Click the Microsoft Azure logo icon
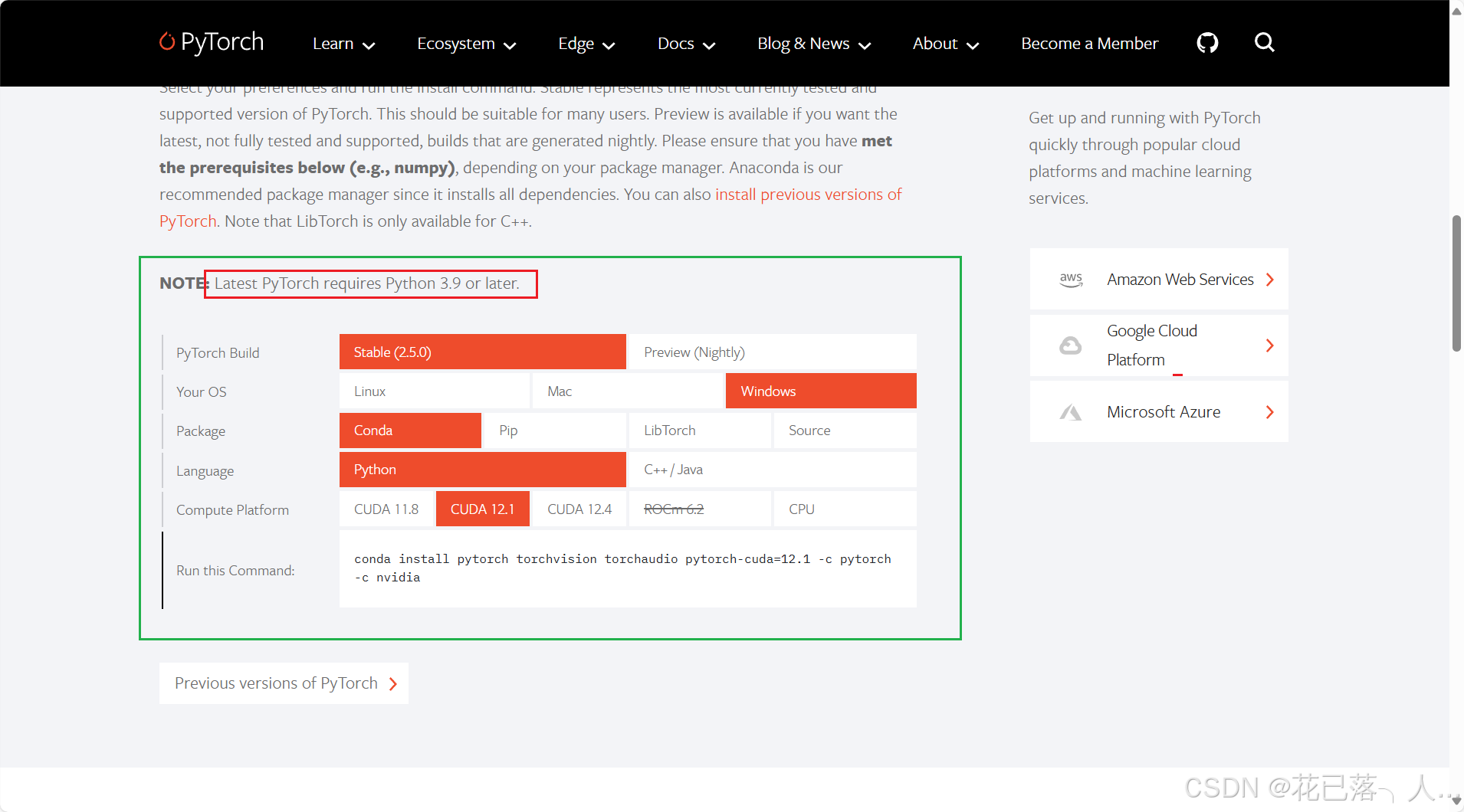1464x812 pixels. coord(1071,412)
